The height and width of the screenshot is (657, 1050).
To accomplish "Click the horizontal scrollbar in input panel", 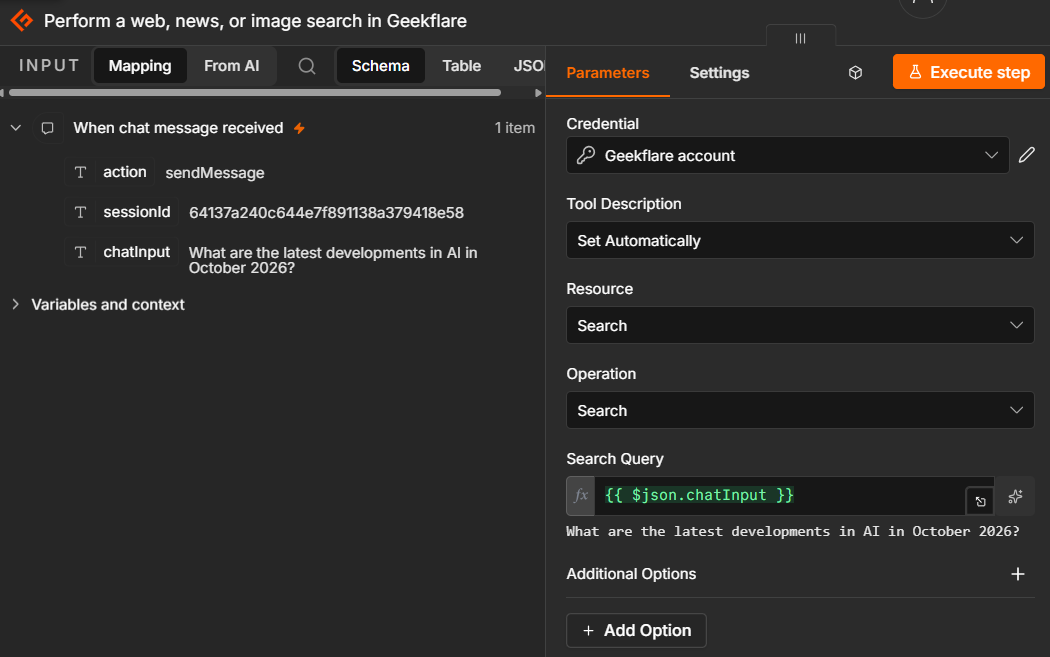I will [x=255, y=93].
